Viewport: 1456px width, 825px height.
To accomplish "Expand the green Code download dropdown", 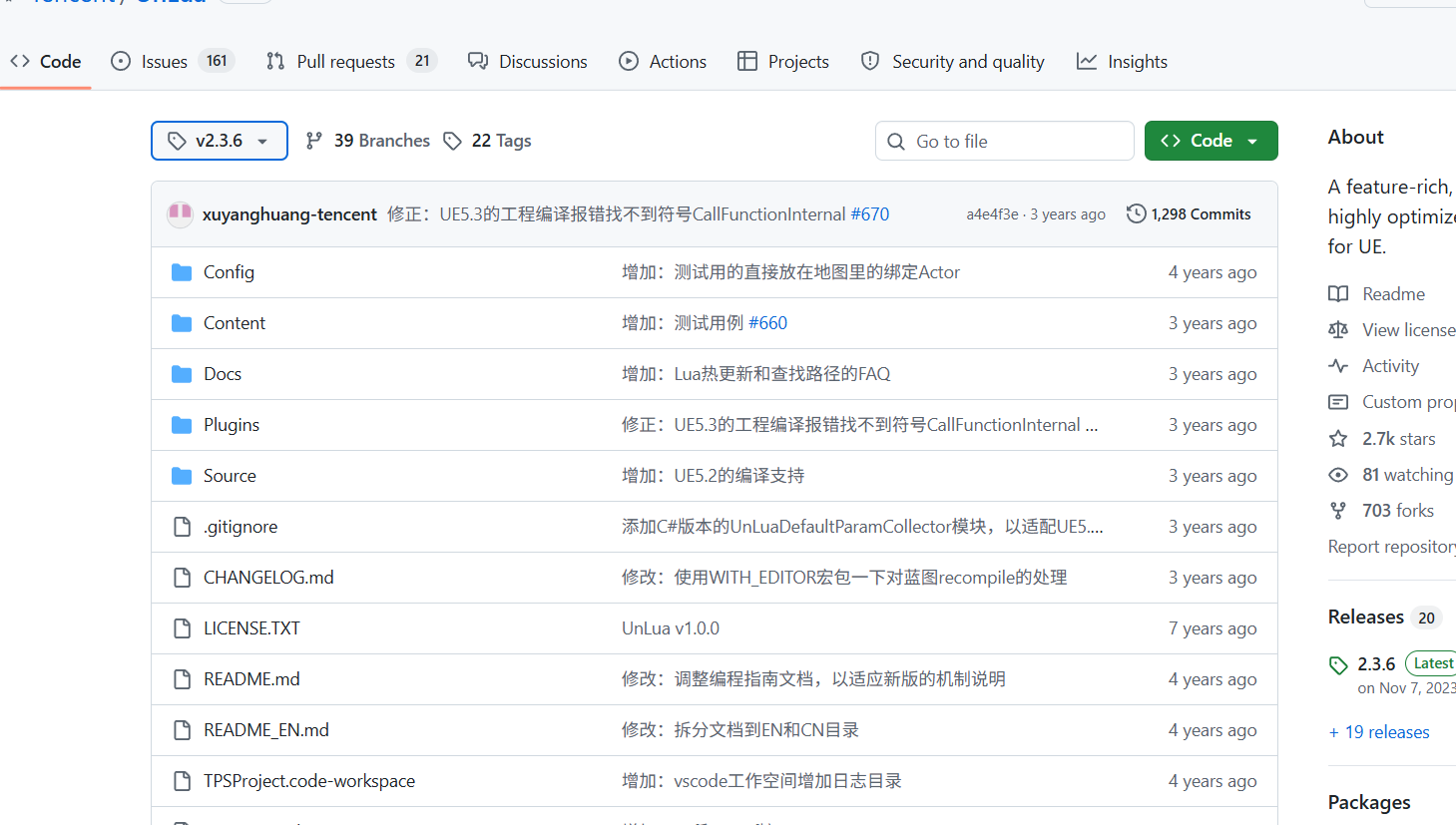I will (x=1211, y=141).
